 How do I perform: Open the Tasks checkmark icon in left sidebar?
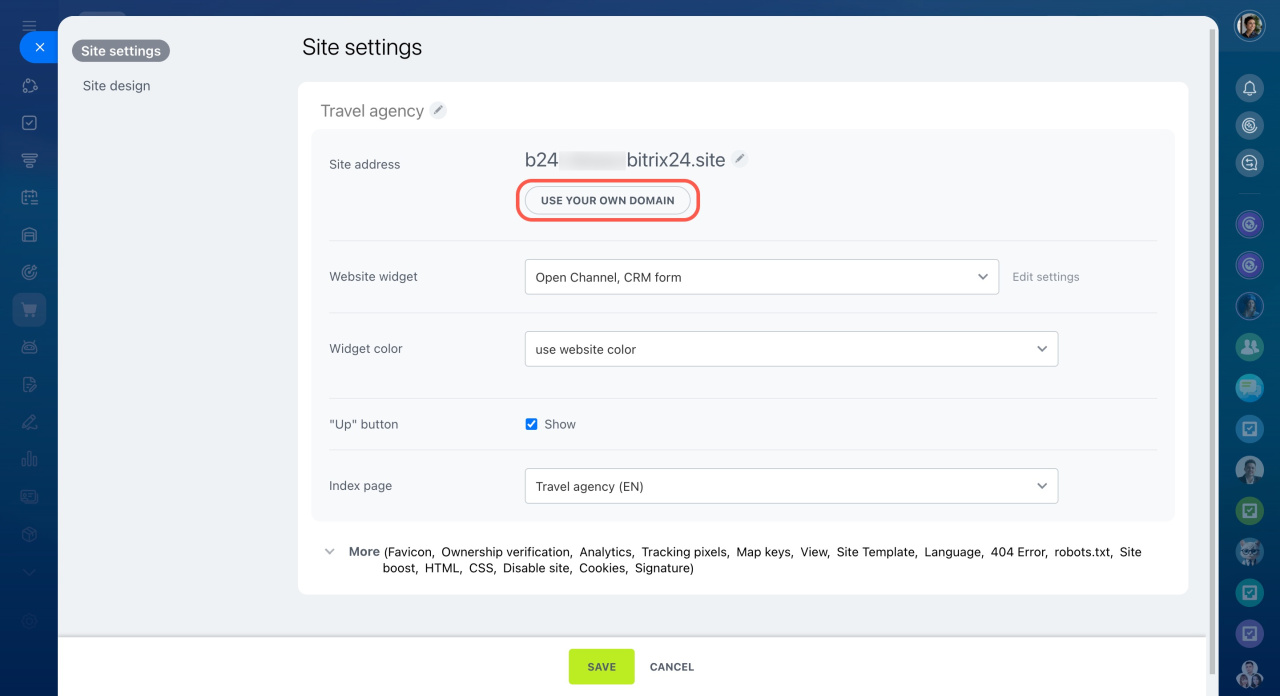pyautogui.click(x=29, y=123)
